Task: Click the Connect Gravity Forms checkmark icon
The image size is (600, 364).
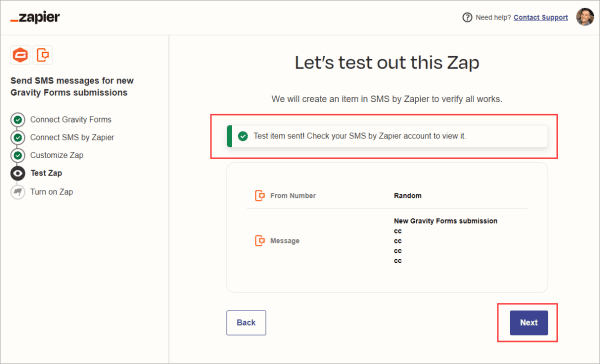Action: coord(18,119)
